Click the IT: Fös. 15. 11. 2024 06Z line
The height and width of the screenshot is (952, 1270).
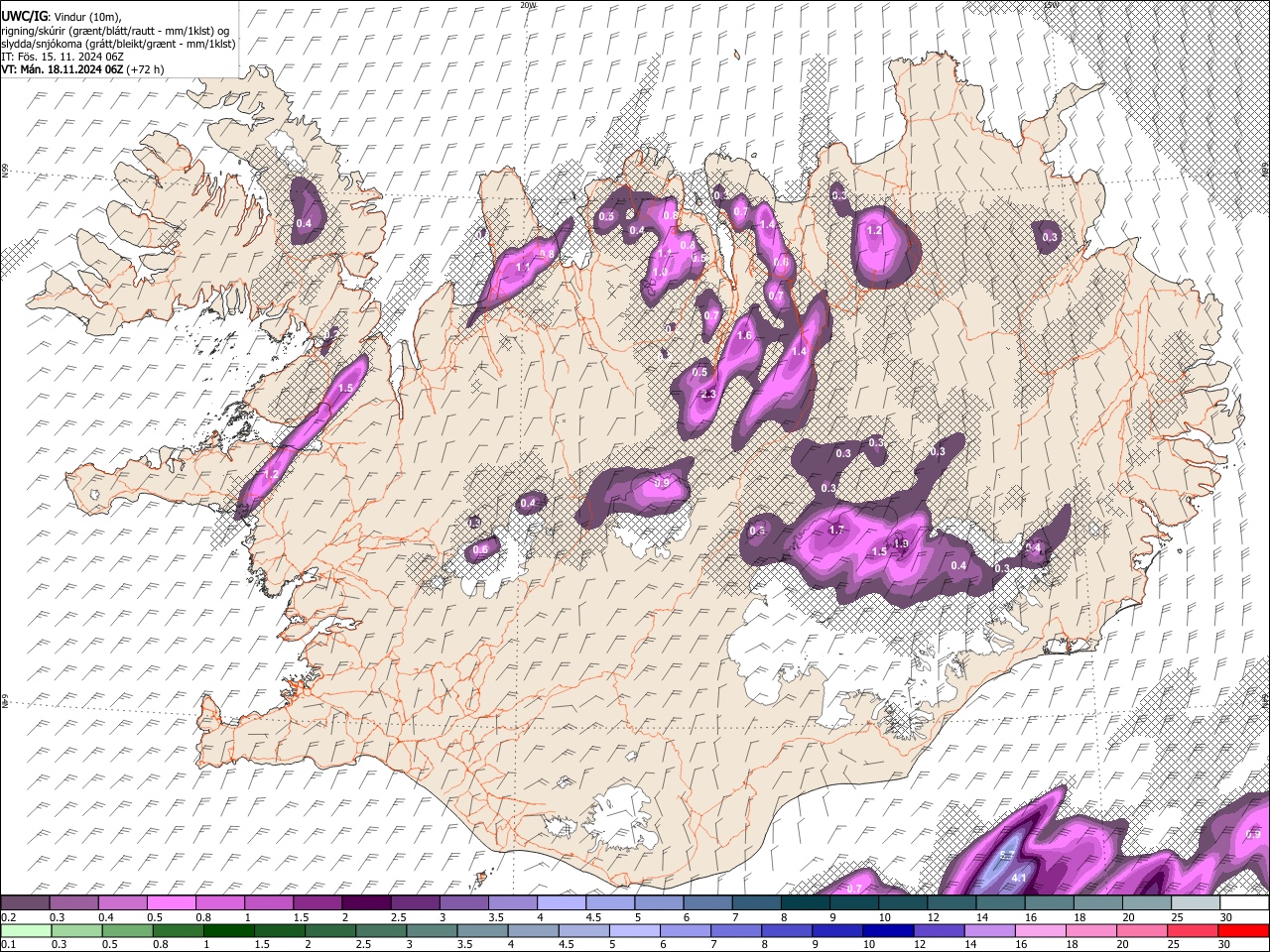click(62, 57)
